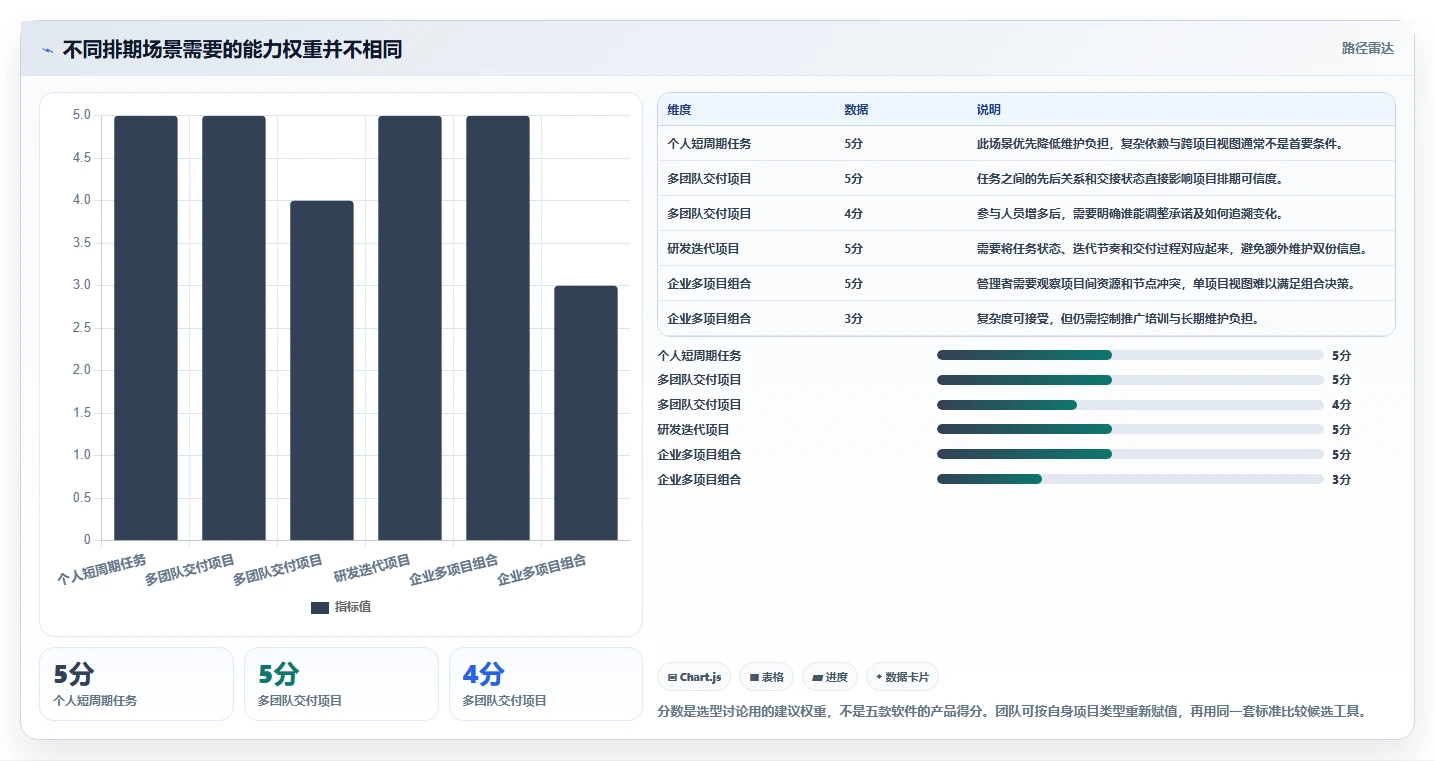Image resolution: width=1435 pixels, height=761 pixels.
Task: Click table cell 研发迭代项目
Action: [703, 249]
